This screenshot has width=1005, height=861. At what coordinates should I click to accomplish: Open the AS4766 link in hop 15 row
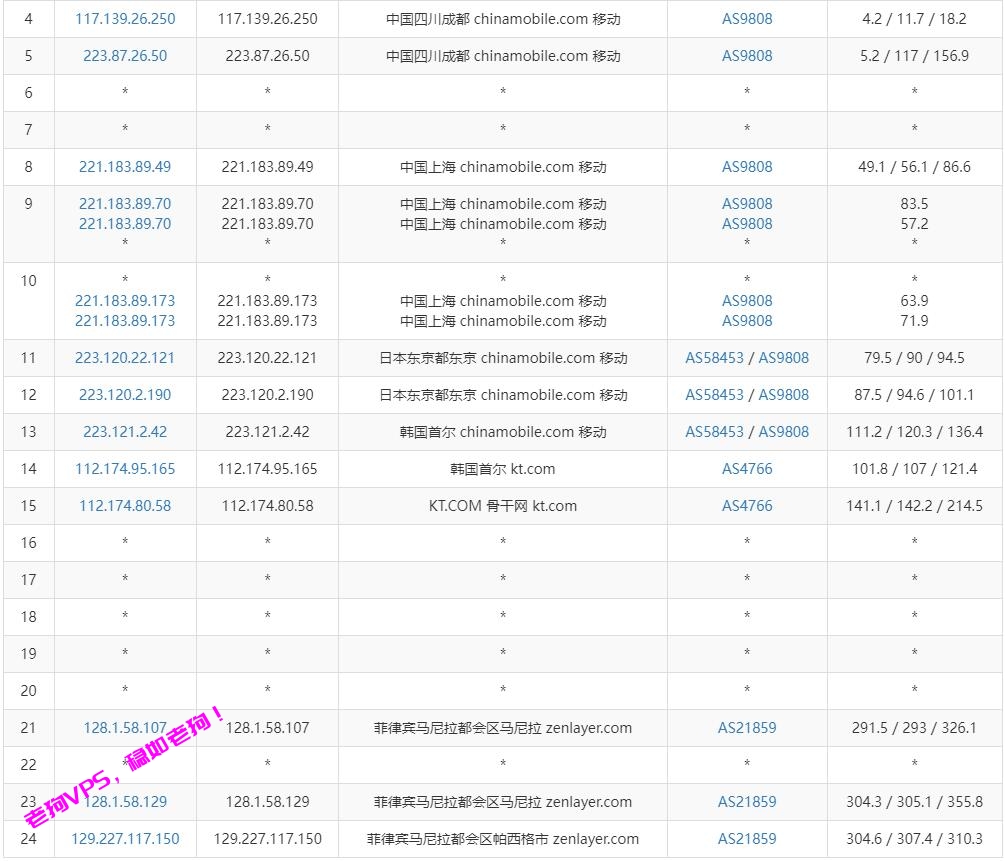pyautogui.click(x=747, y=506)
